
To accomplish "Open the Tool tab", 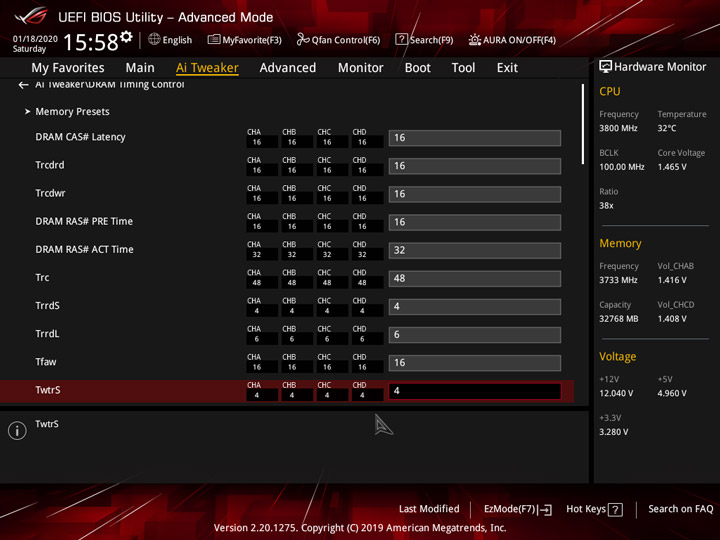I will pyautogui.click(x=463, y=68).
